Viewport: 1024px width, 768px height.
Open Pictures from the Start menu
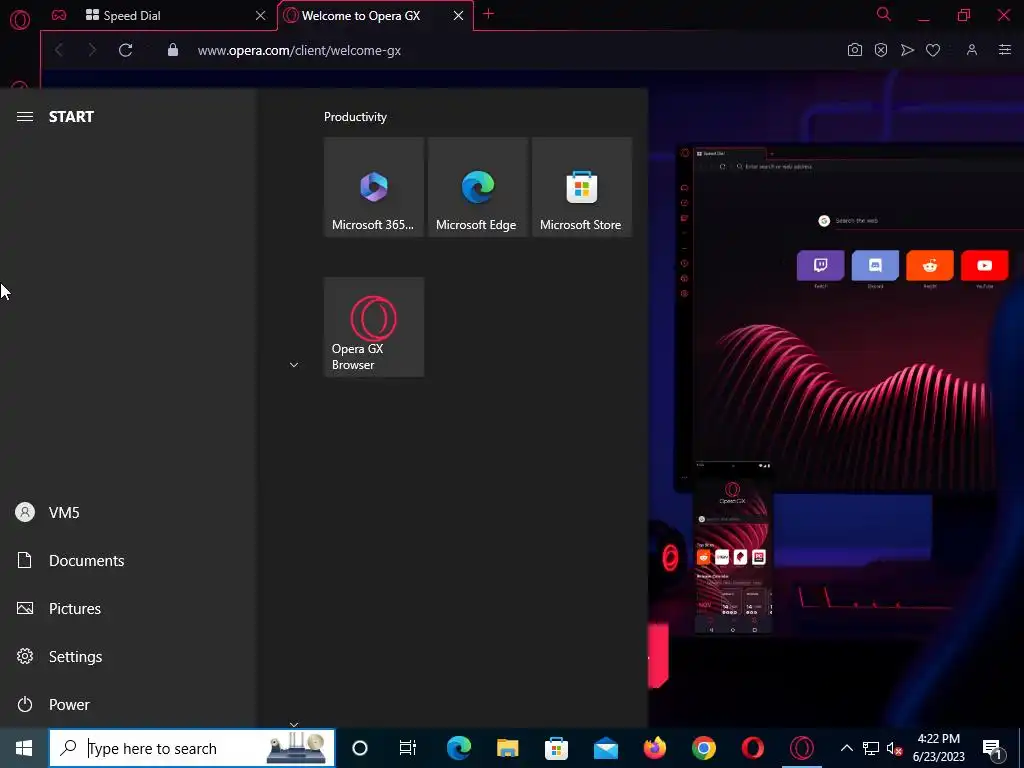pos(127,608)
